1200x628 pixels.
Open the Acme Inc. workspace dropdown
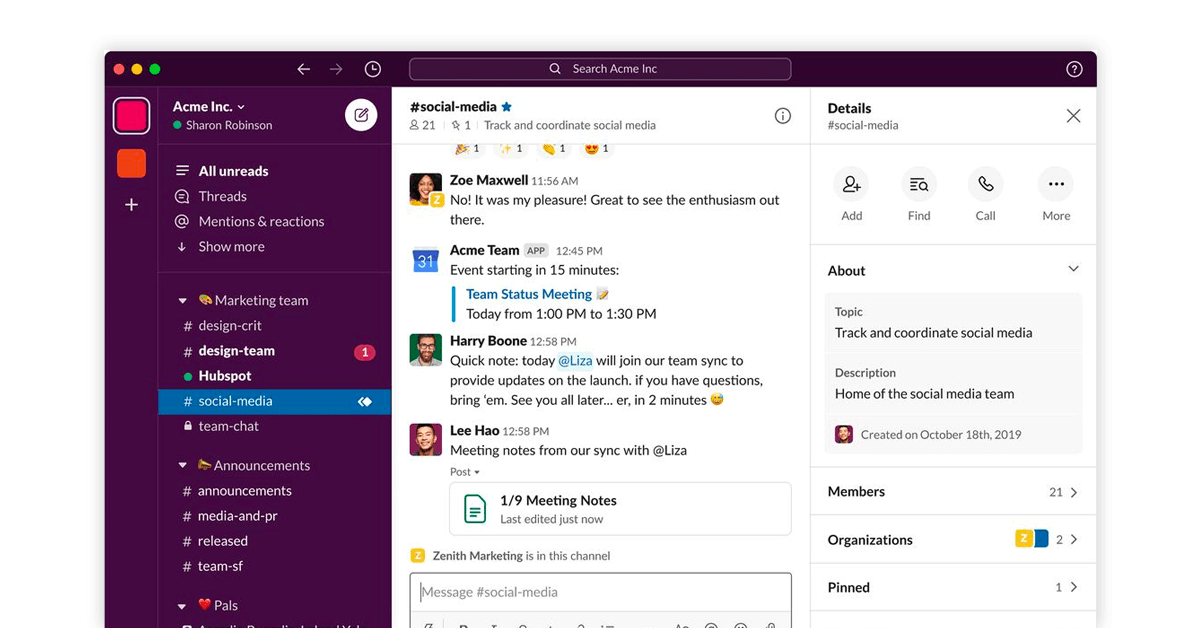click(209, 107)
